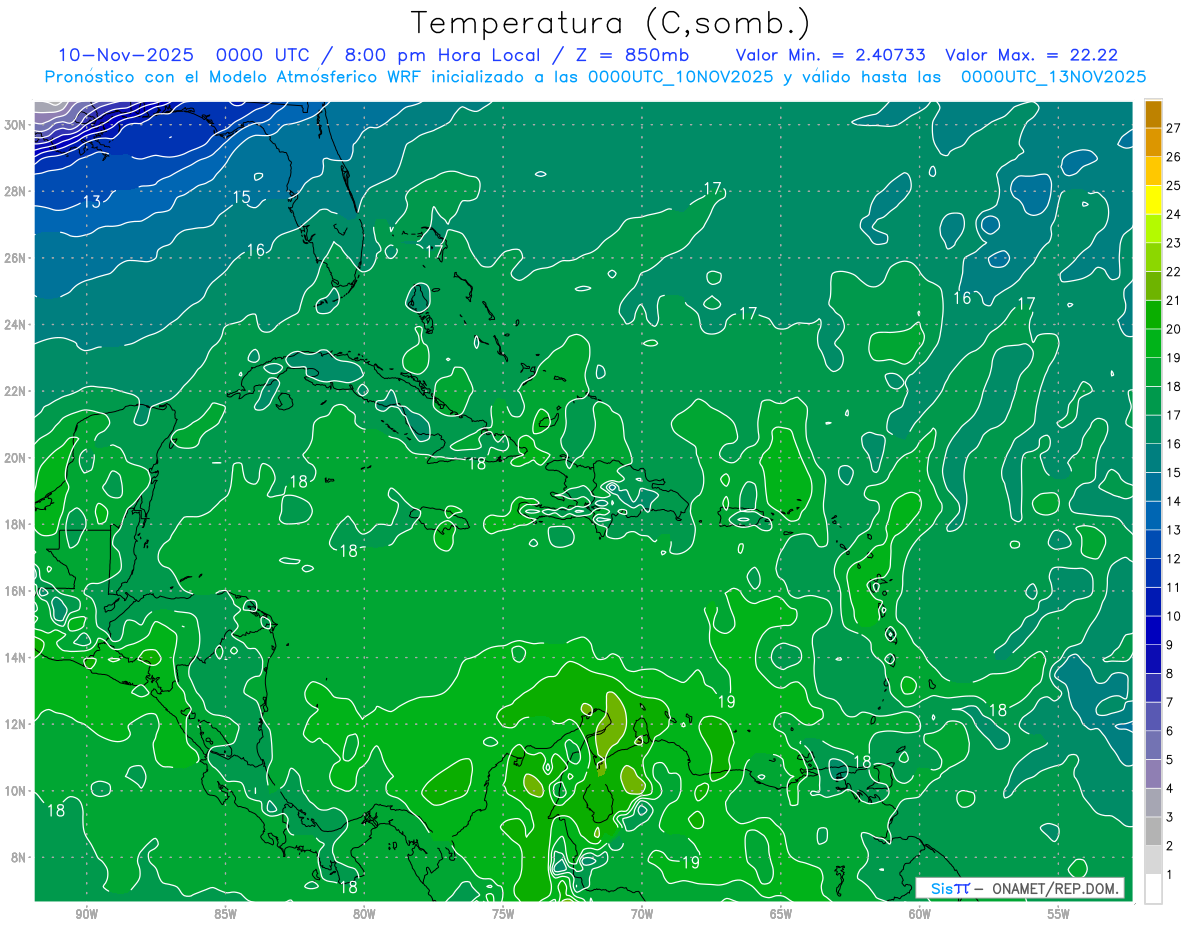Image resolution: width=1200 pixels, height=927 pixels.
Task: Click the color bar legend value "25"
Action: pyautogui.click(x=1174, y=186)
